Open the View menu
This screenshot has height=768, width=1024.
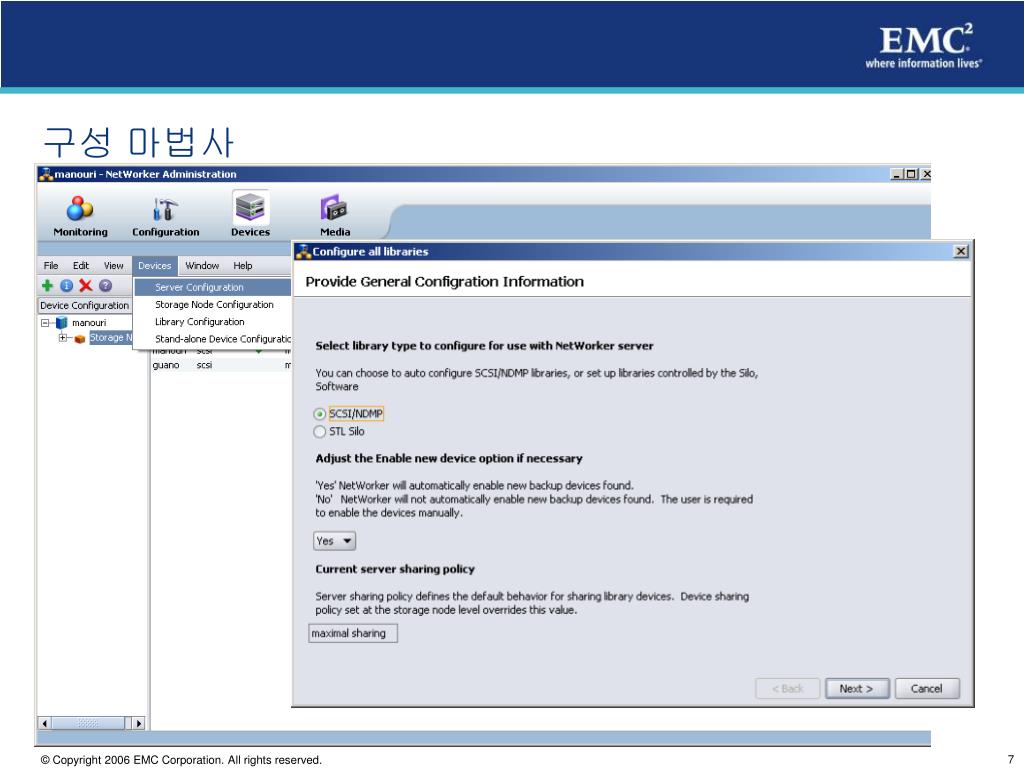pos(114,266)
